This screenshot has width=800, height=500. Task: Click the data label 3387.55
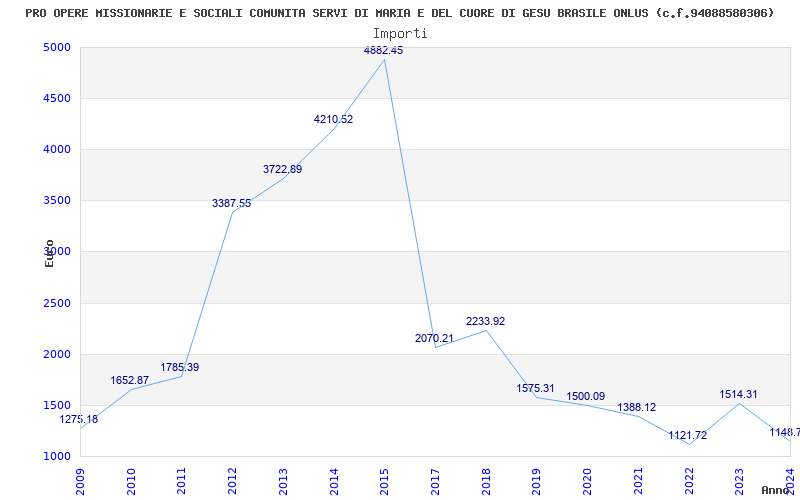click(232, 204)
